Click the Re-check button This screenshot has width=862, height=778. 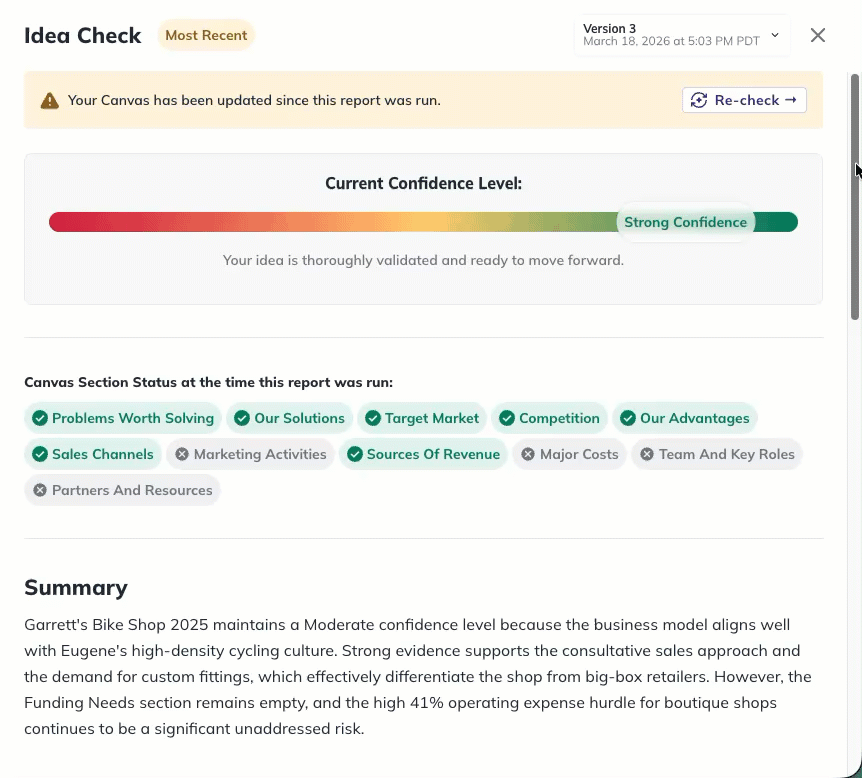(744, 100)
